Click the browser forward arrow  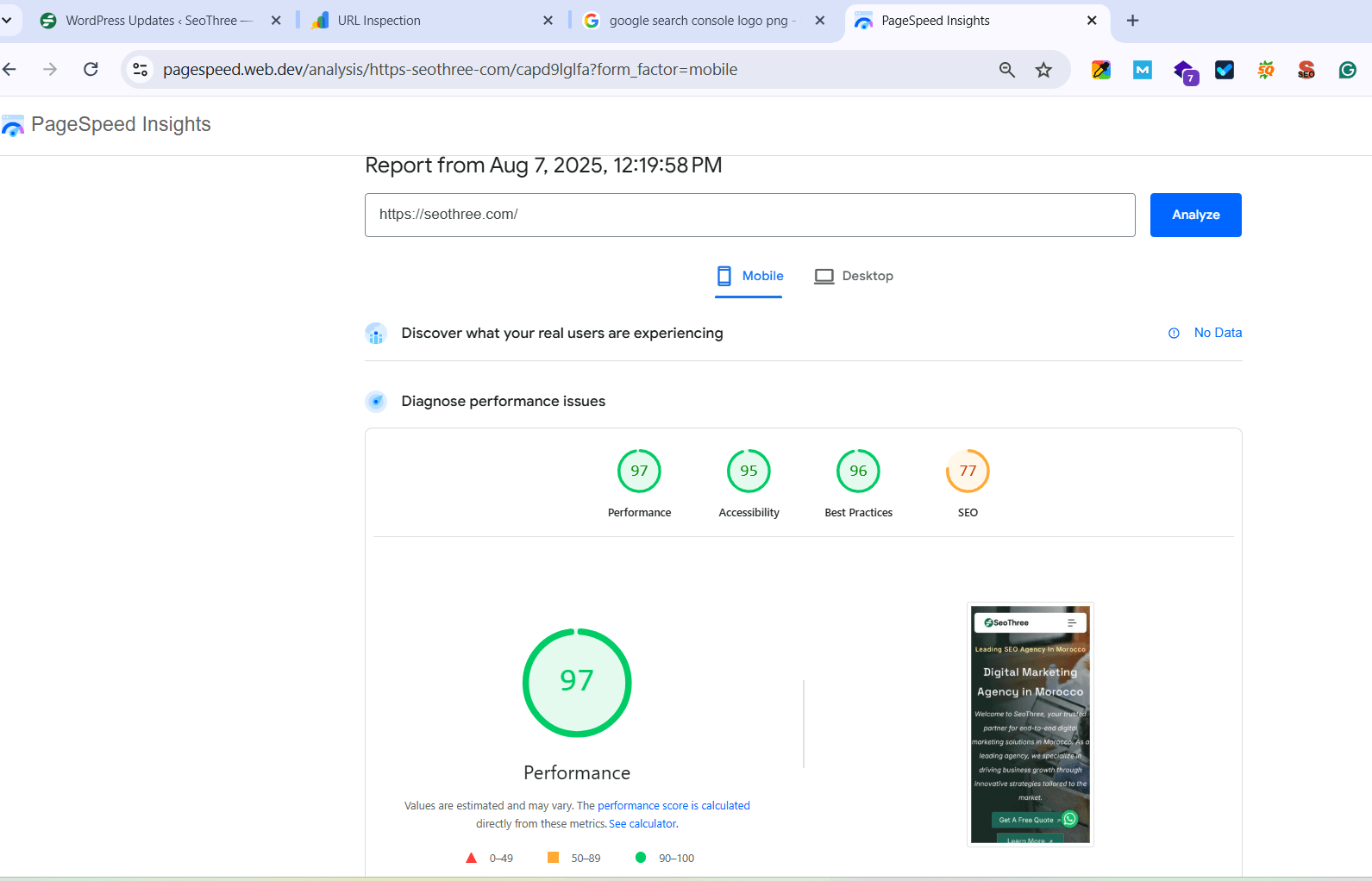coord(50,69)
